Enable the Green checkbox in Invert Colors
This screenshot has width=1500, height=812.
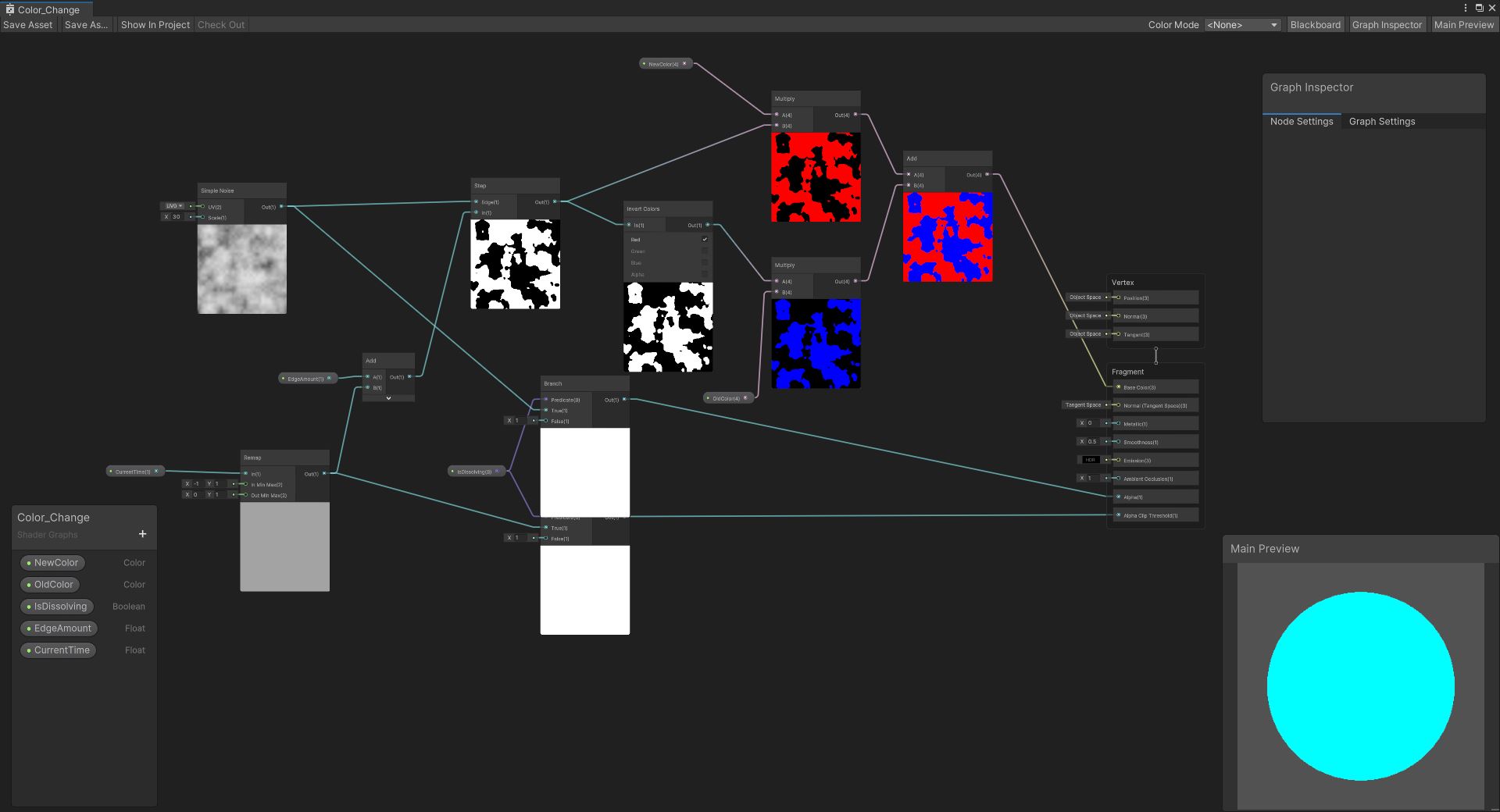pos(705,251)
